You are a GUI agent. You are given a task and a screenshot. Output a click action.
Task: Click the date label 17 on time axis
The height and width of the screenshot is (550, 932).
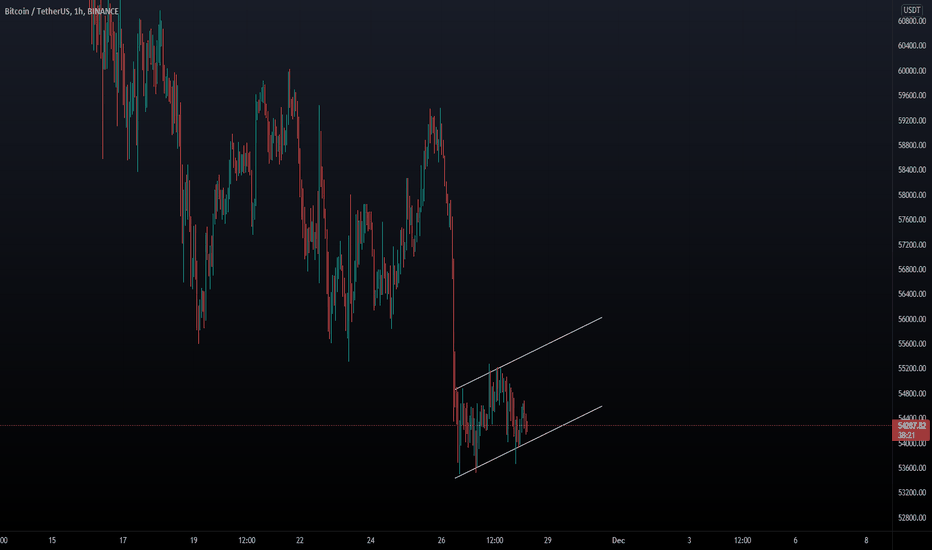pyautogui.click(x=123, y=540)
